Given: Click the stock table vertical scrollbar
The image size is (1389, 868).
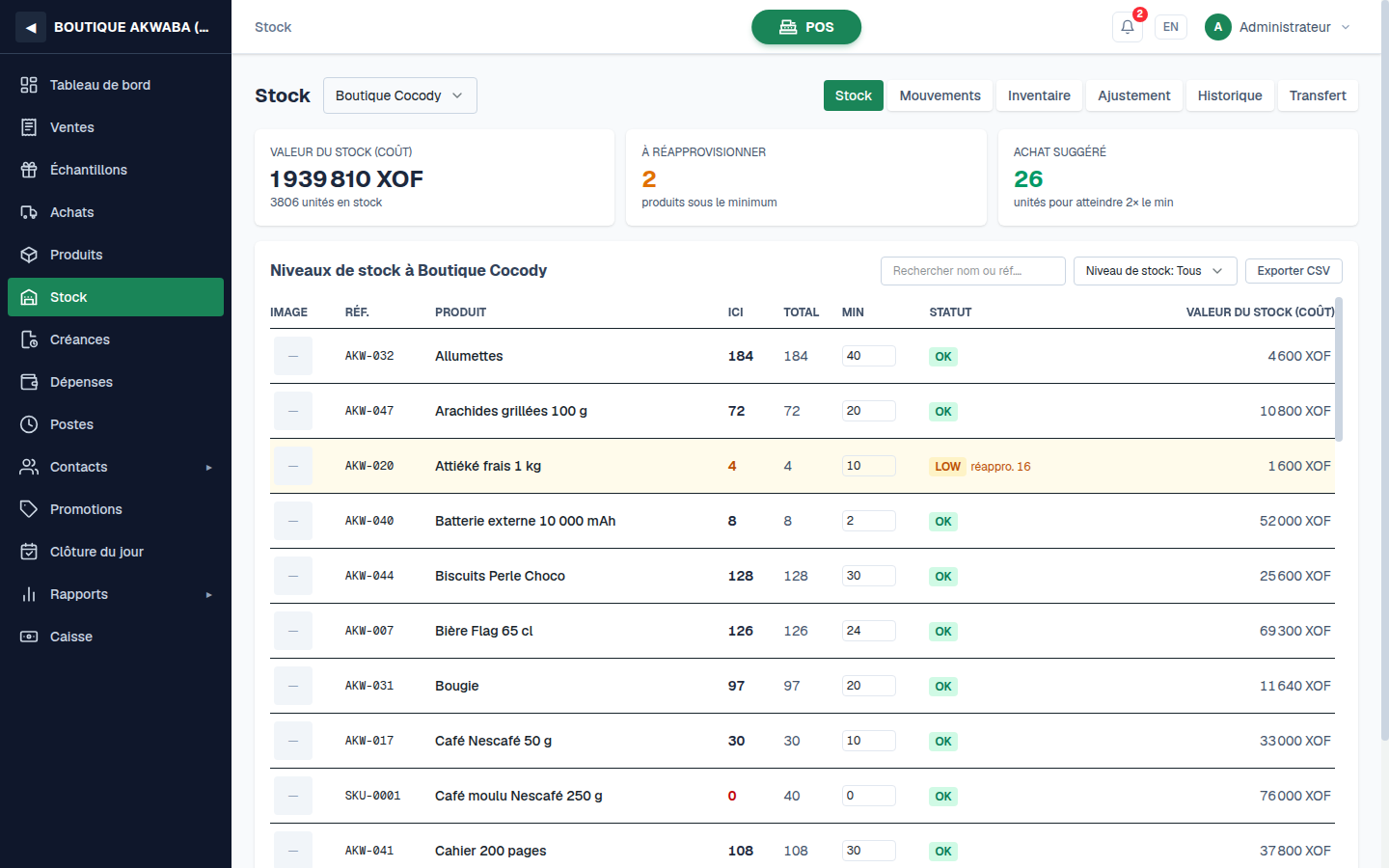Looking at the screenshot, I should coord(1339,369).
